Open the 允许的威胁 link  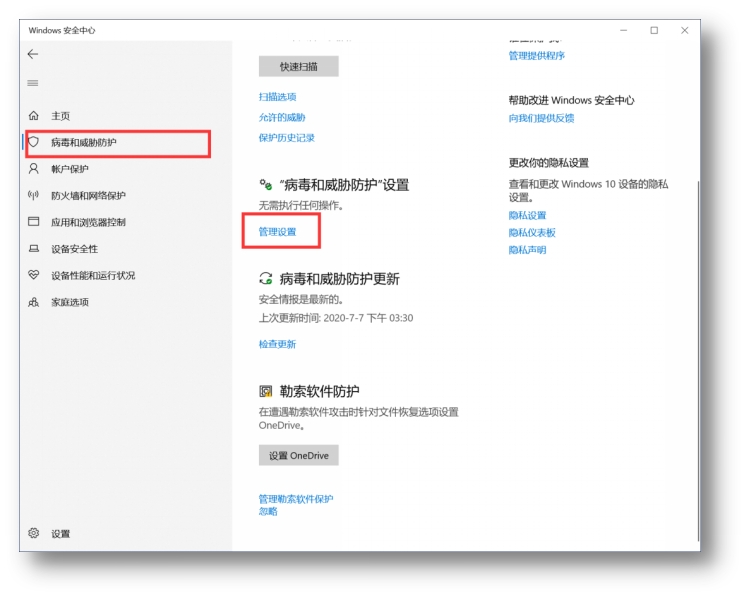coord(282,118)
